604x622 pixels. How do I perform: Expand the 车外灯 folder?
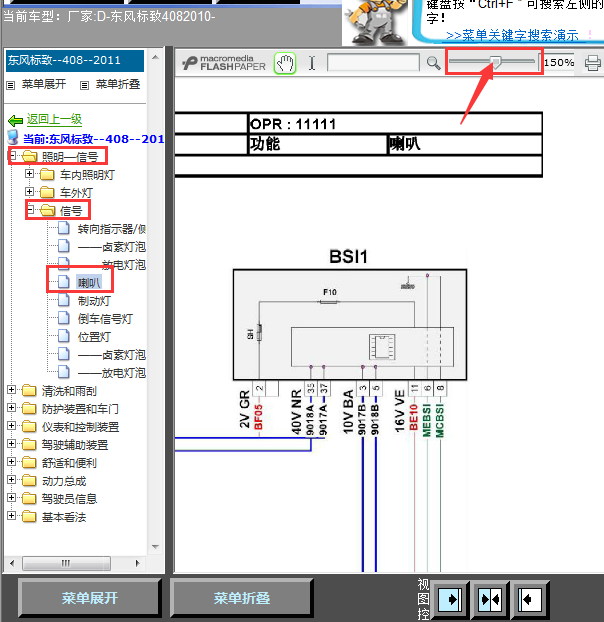point(29,192)
